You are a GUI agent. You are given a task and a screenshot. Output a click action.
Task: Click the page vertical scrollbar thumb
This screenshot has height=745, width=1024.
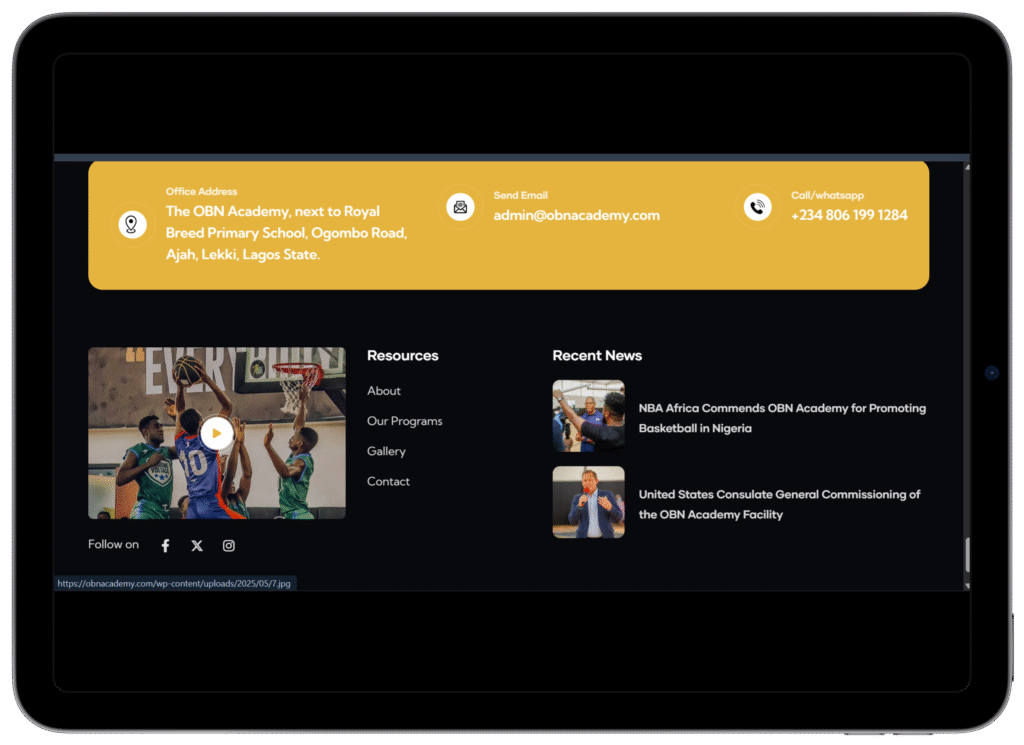966,555
